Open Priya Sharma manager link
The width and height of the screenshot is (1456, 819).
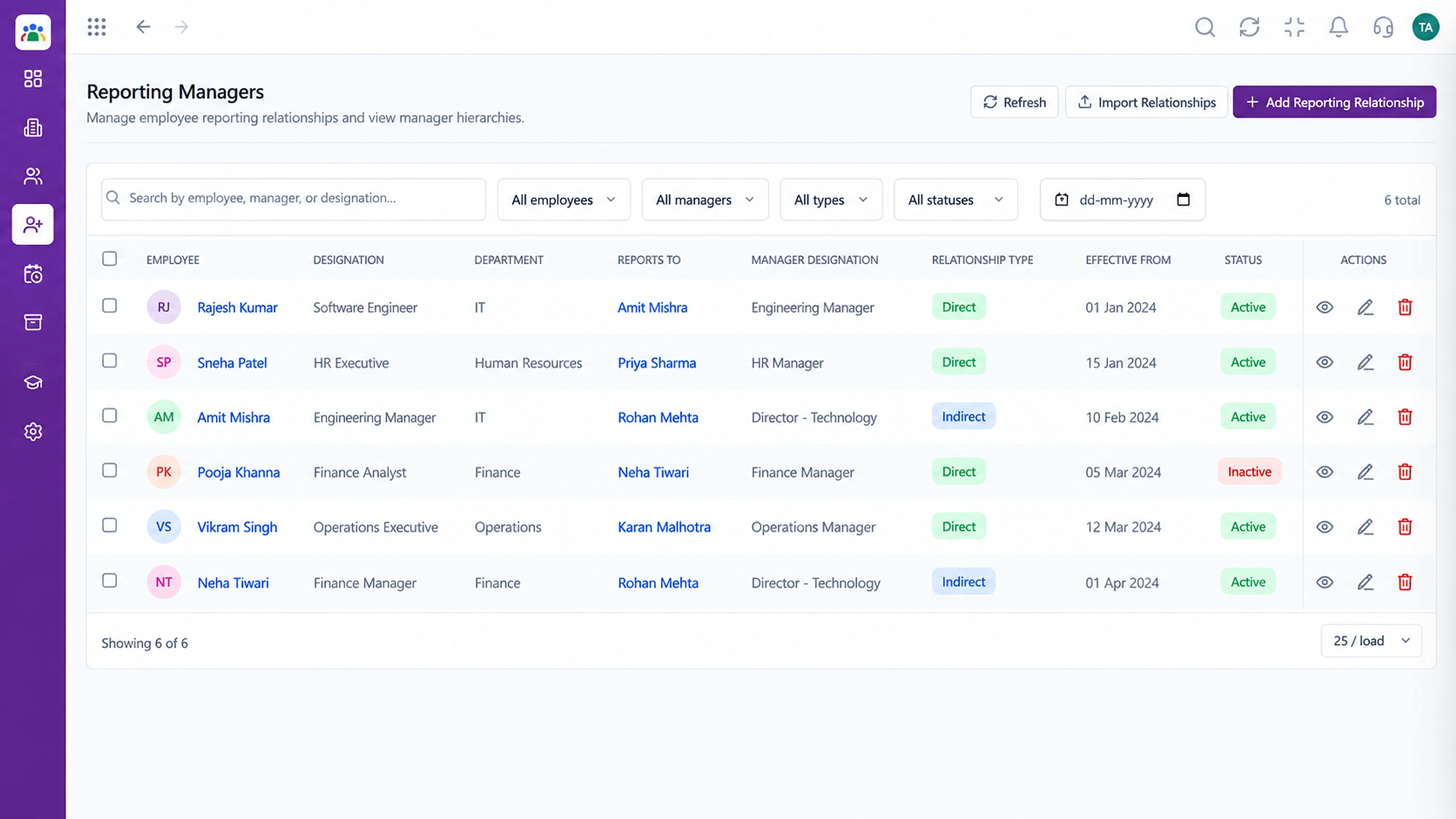pyautogui.click(x=657, y=363)
